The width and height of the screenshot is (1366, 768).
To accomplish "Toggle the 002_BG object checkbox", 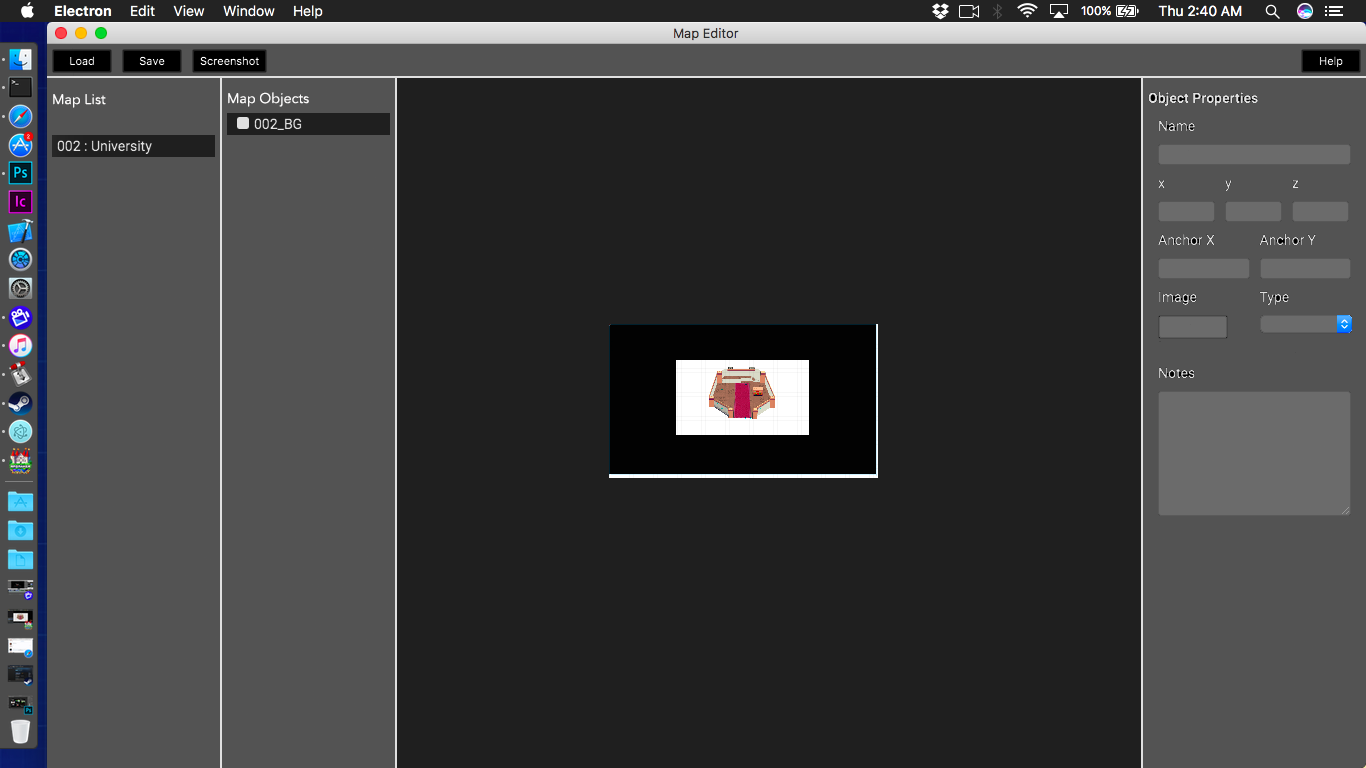I will point(243,123).
